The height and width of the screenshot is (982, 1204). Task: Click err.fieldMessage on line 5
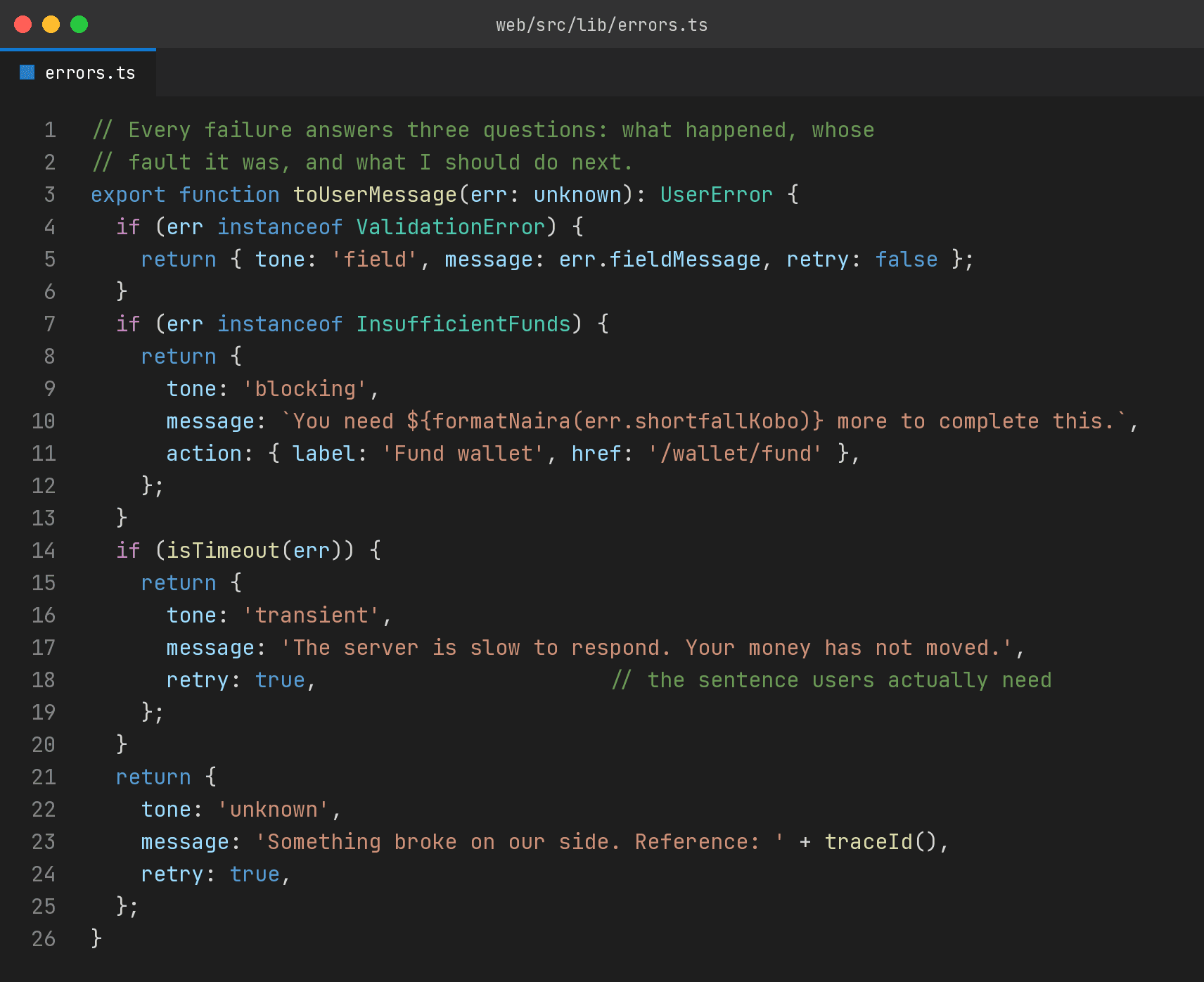660,260
